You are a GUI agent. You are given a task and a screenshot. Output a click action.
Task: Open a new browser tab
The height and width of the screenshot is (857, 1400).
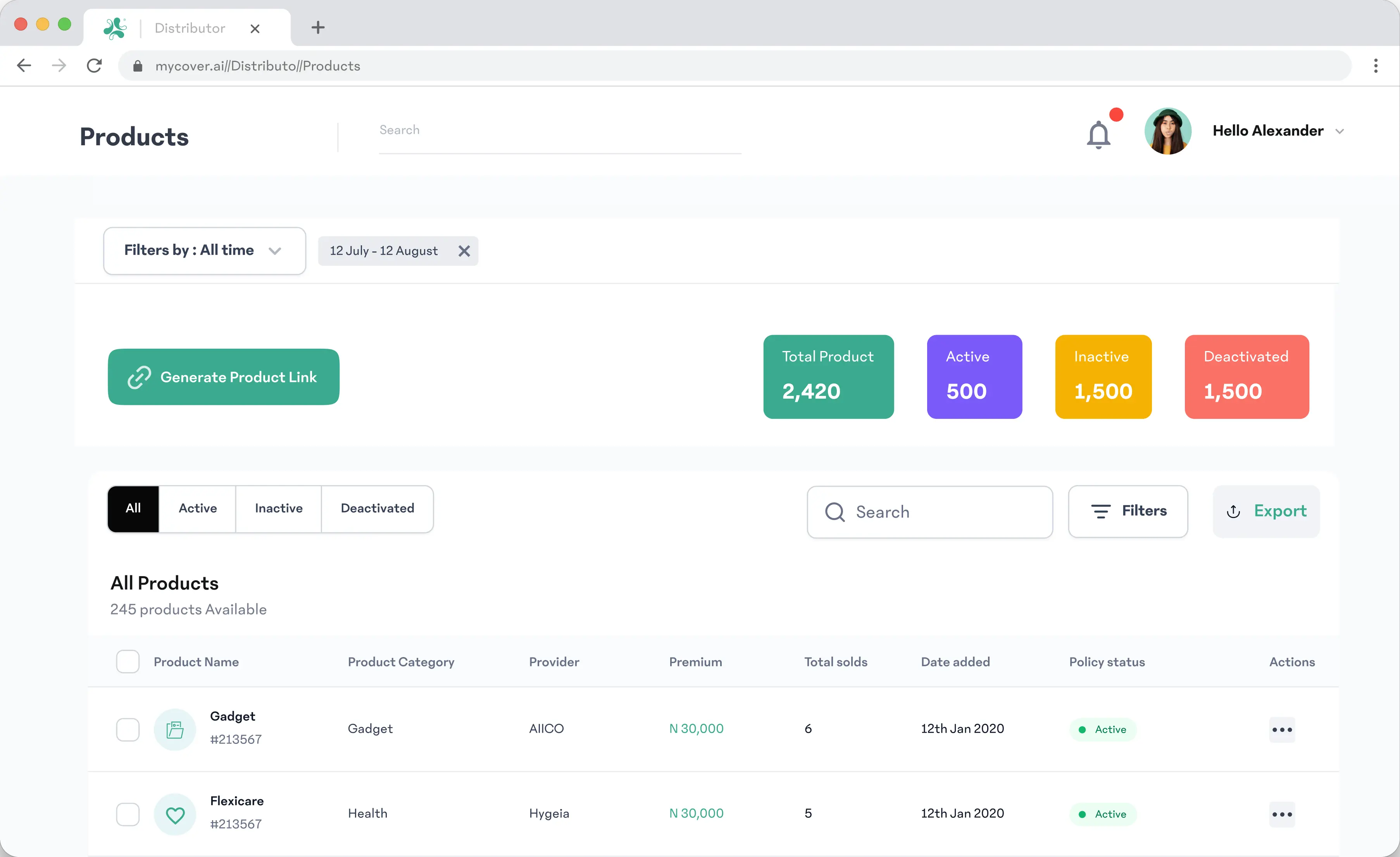318,27
